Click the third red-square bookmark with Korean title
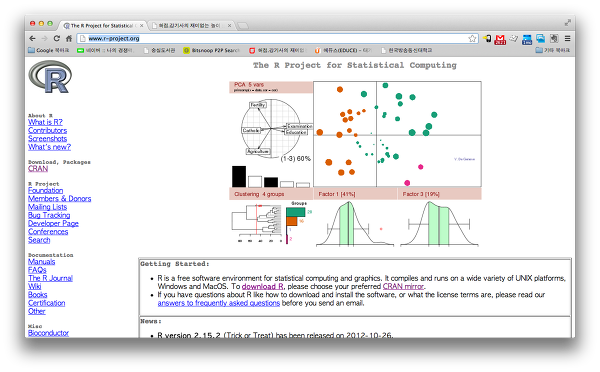This screenshot has width=600, height=372. point(277,50)
